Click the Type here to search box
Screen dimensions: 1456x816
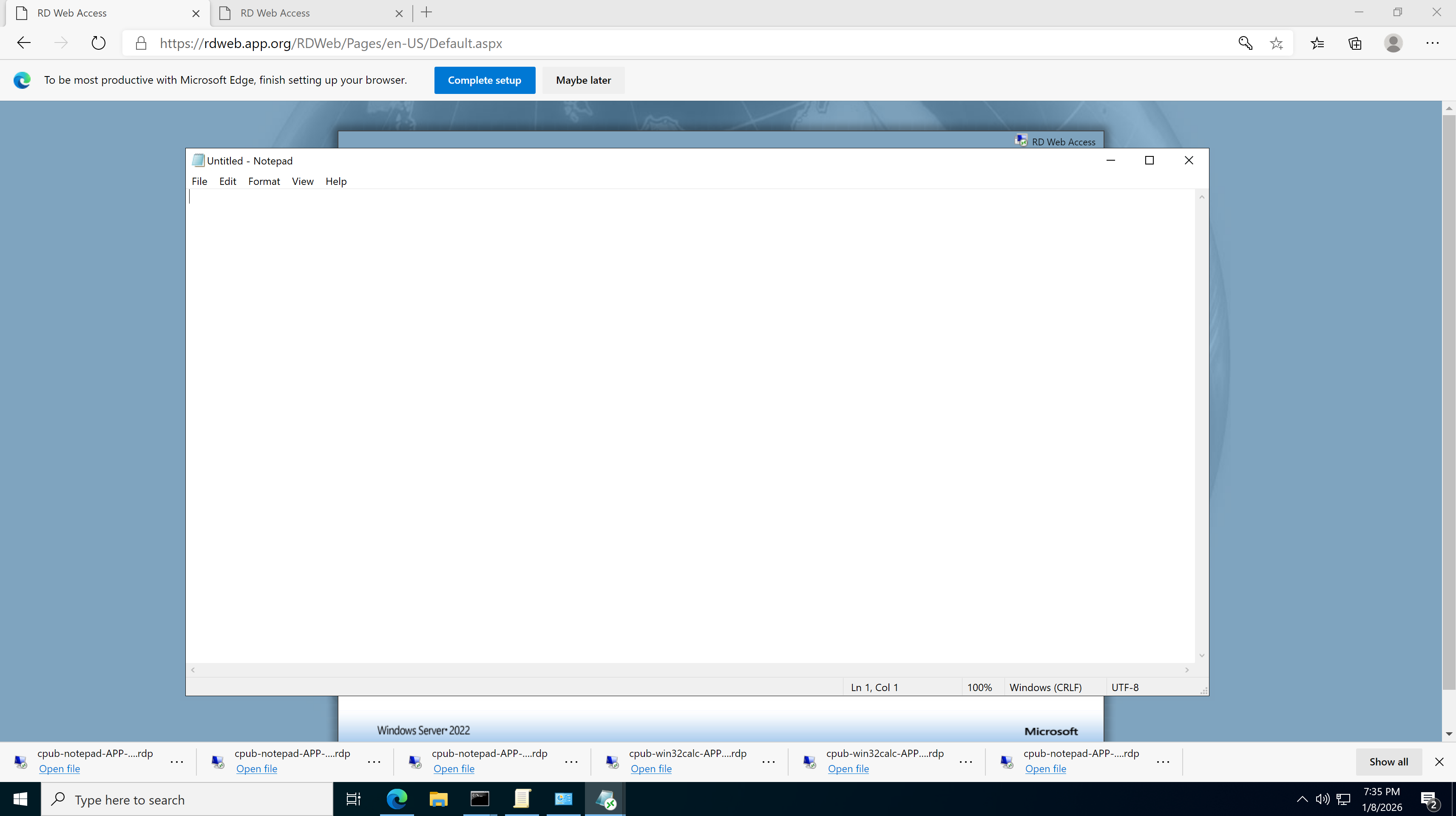[x=187, y=799]
